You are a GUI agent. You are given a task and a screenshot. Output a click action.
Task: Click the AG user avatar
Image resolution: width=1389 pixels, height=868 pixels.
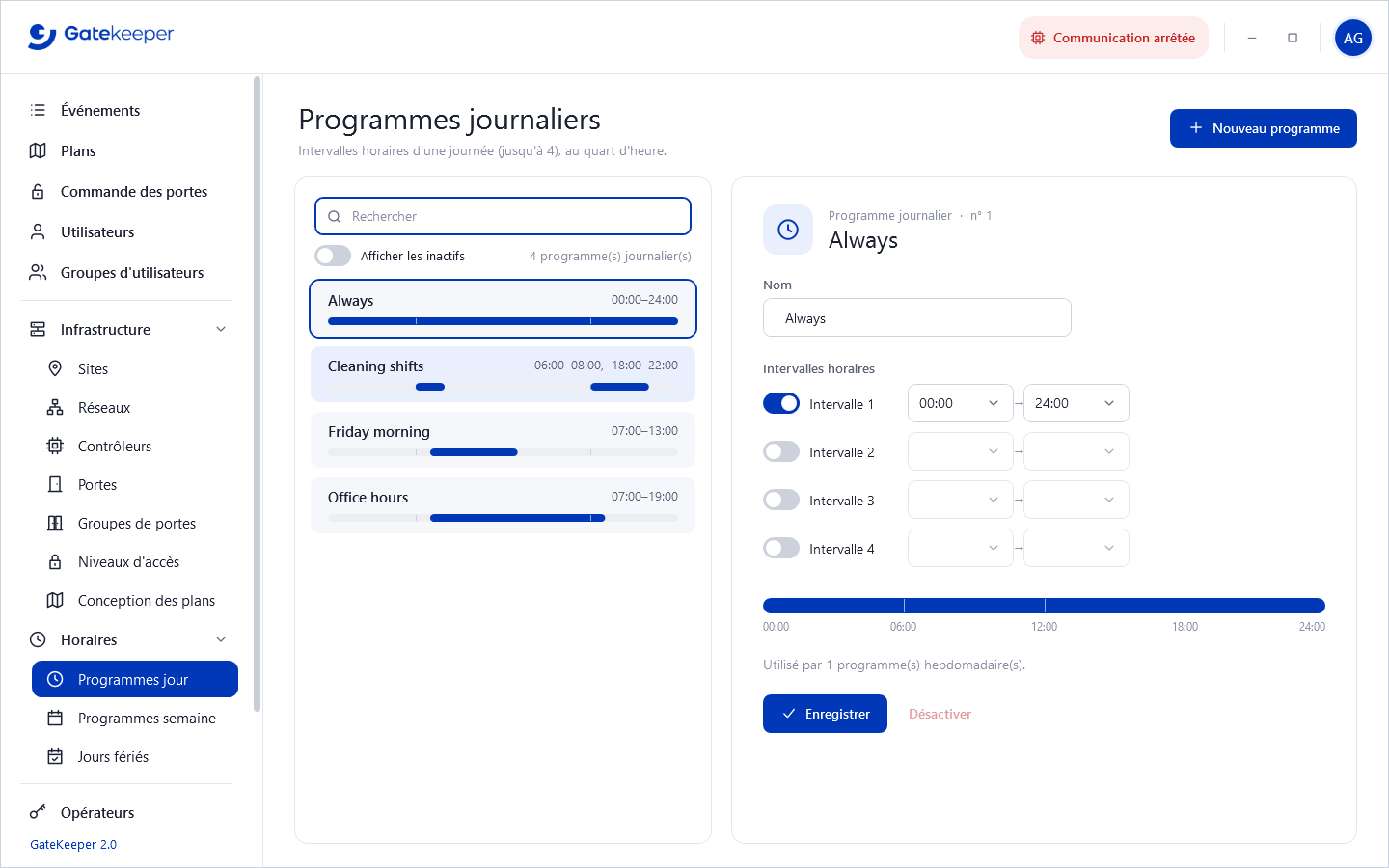[x=1353, y=38]
